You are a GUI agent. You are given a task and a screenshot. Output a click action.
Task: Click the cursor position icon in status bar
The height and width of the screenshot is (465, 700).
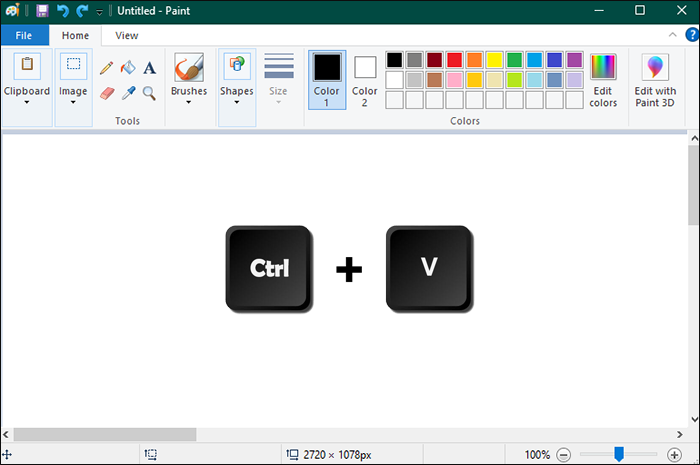tap(7, 455)
